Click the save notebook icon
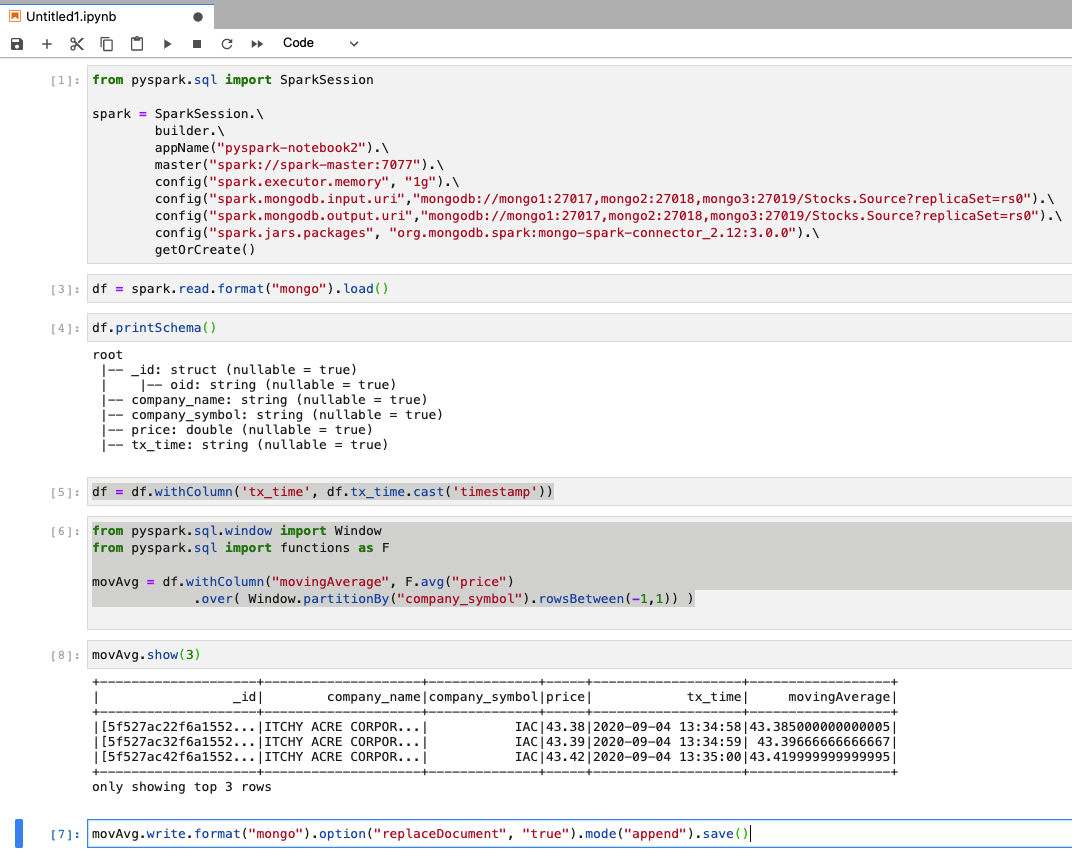The width and height of the screenshot is (1072, 856). [16, 44]
